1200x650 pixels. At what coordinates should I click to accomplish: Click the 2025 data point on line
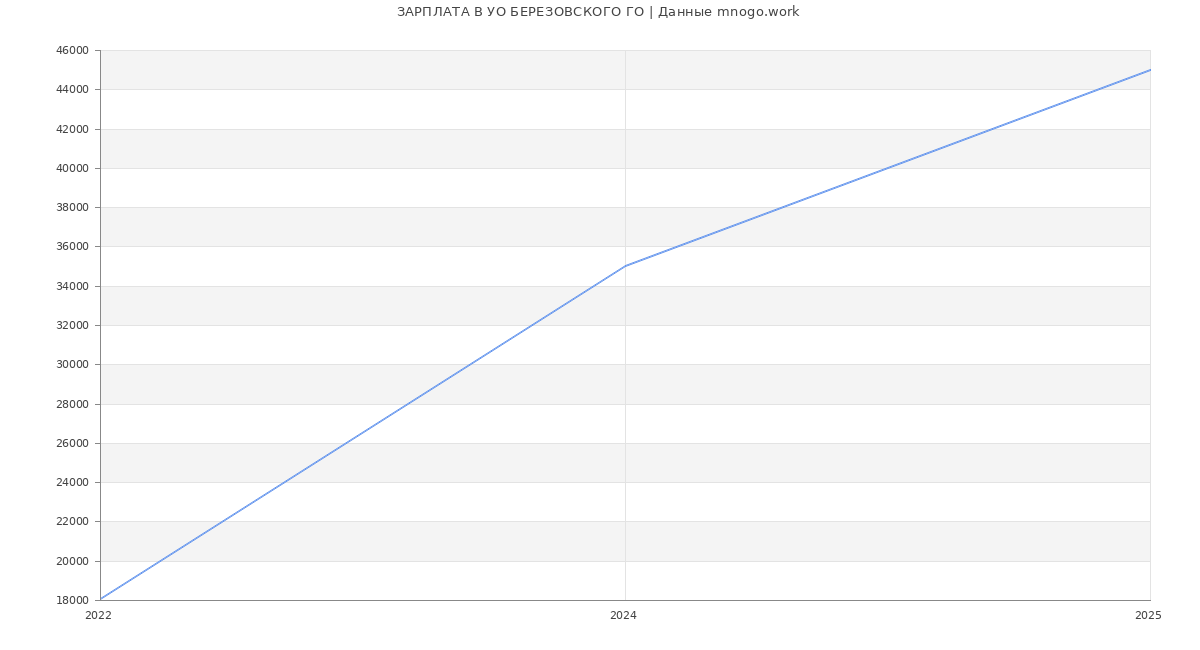click(1150, 70)
